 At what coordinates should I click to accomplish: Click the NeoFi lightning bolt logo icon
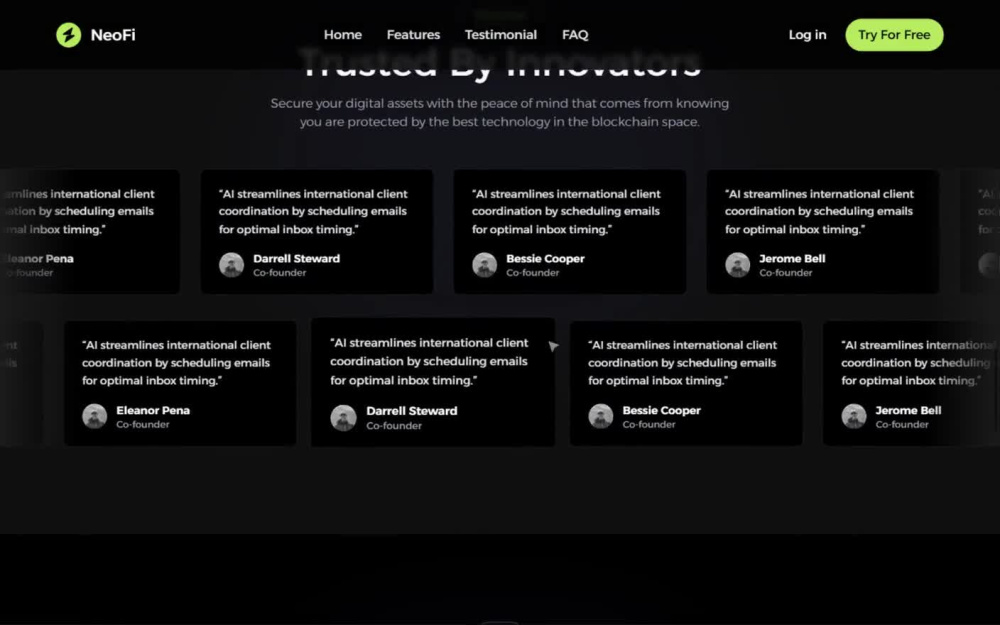(68, 35)
